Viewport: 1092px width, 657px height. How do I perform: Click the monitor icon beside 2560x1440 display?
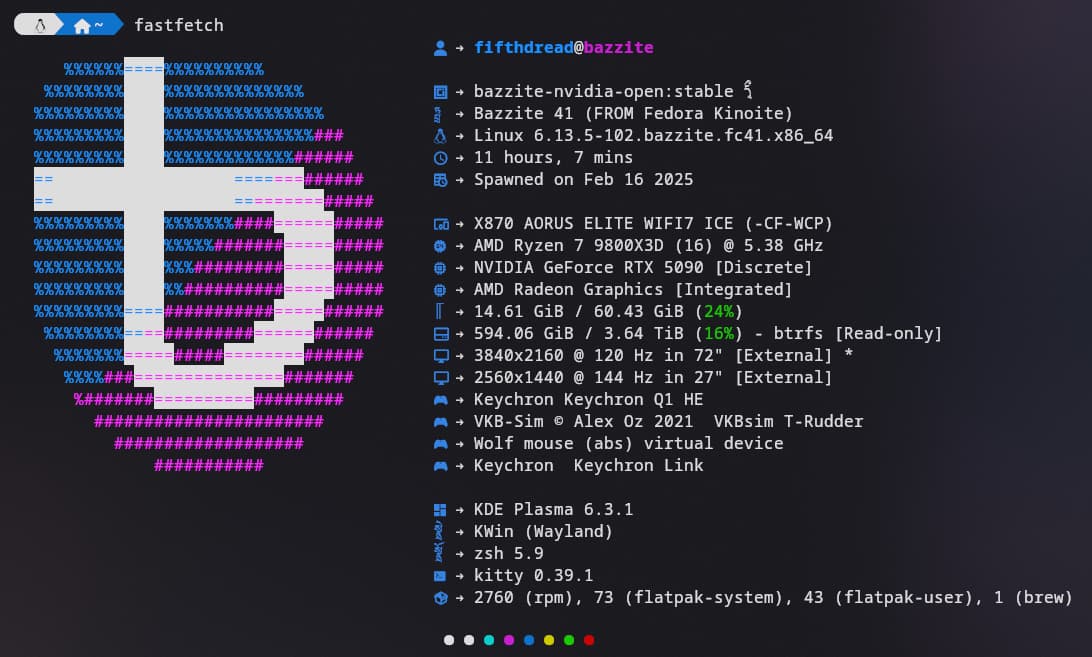[x=441, y=378]
